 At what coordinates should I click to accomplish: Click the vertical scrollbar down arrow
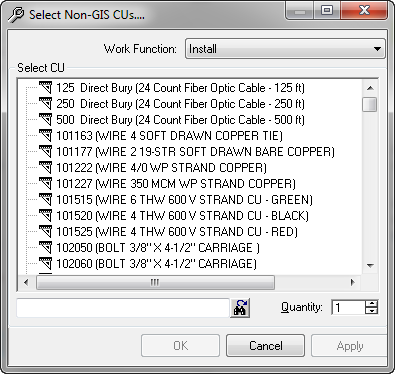(370, 266)
